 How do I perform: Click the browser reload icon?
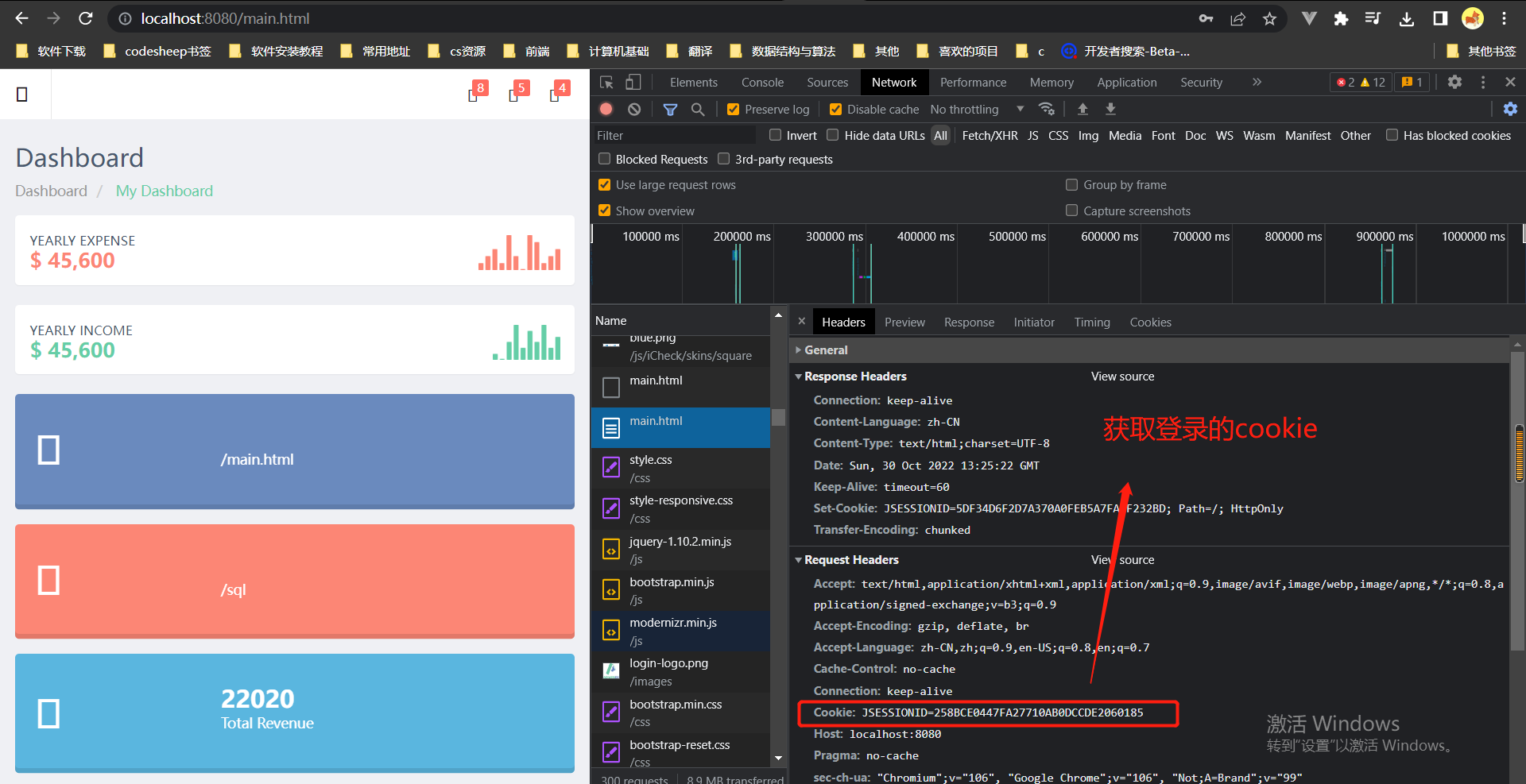point(86,18)
